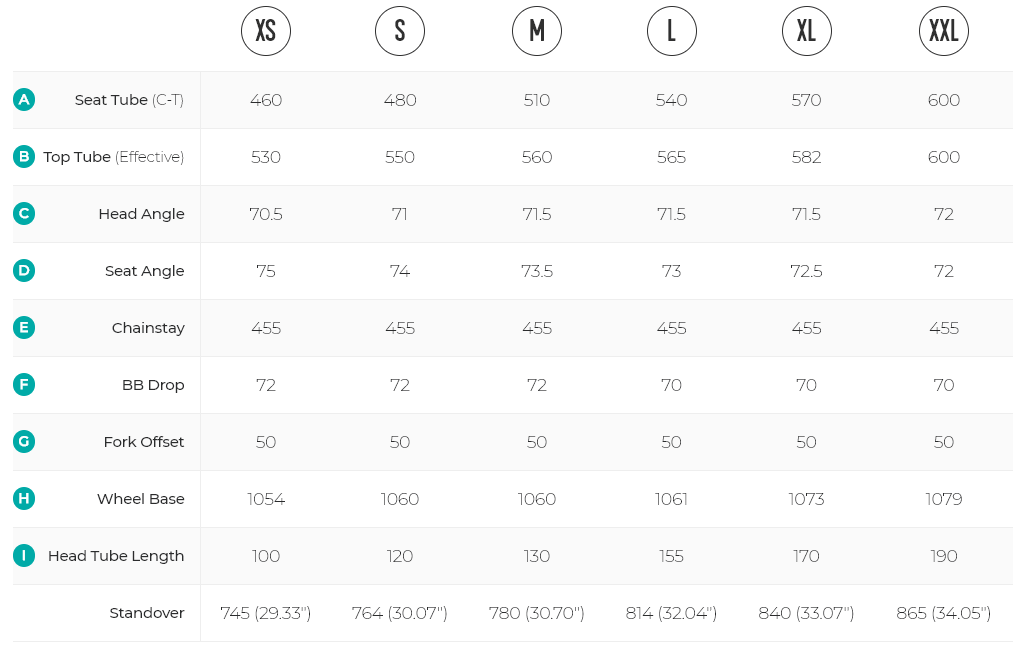The image size is (1028, 652).
Task: Click the XXL Head Tube Length value 190
Action: pos(944,556)
